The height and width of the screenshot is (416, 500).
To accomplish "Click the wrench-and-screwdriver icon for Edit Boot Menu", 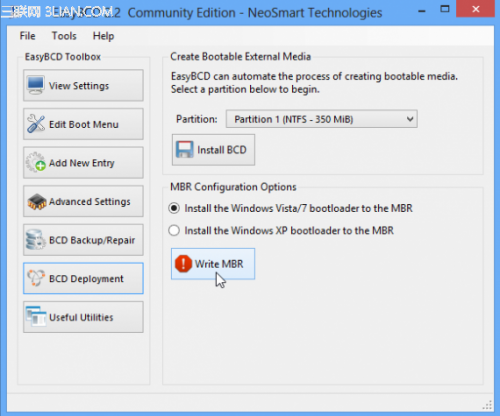I will [x=36, y=124].
